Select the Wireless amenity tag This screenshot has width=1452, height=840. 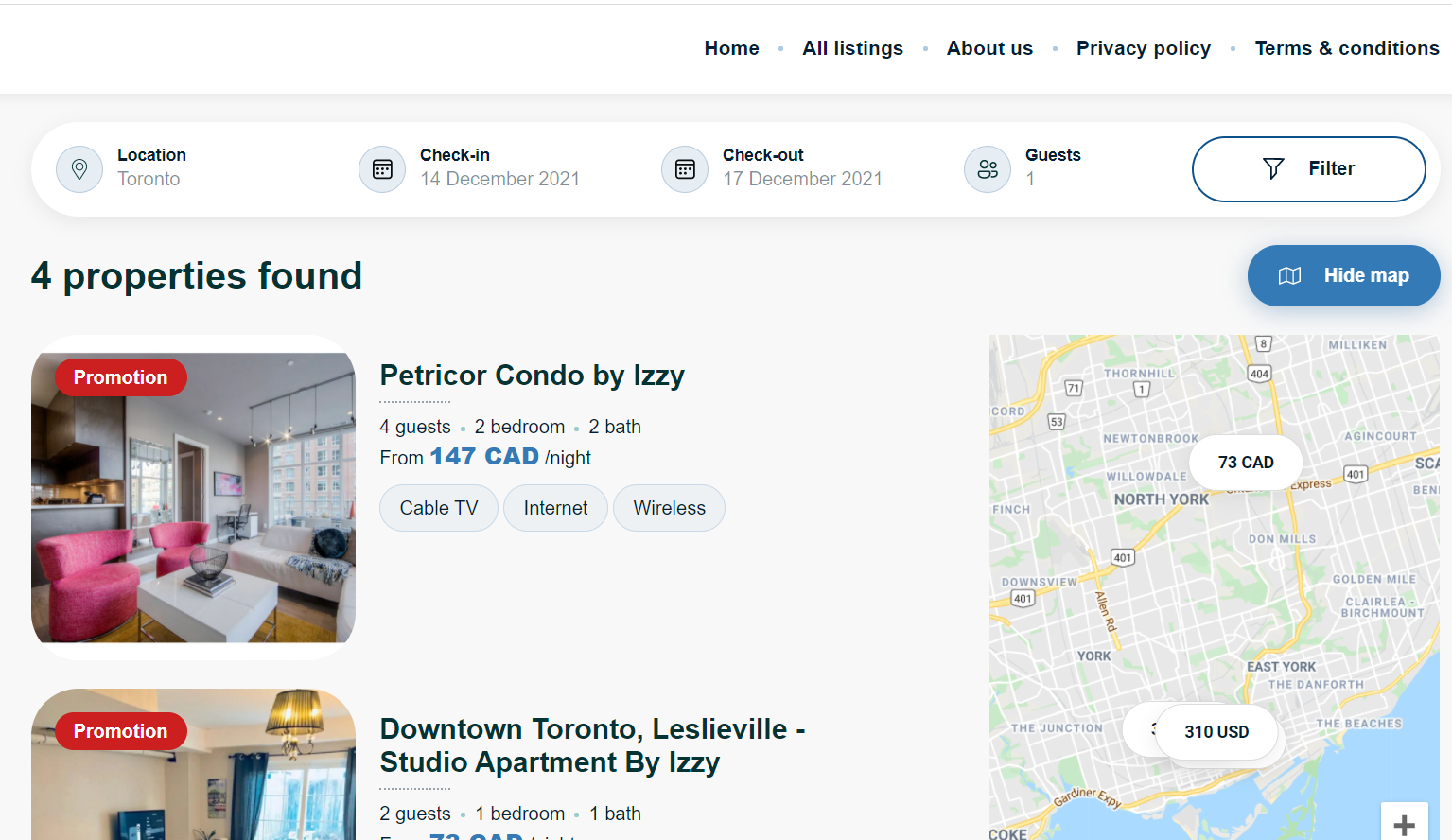669,508
